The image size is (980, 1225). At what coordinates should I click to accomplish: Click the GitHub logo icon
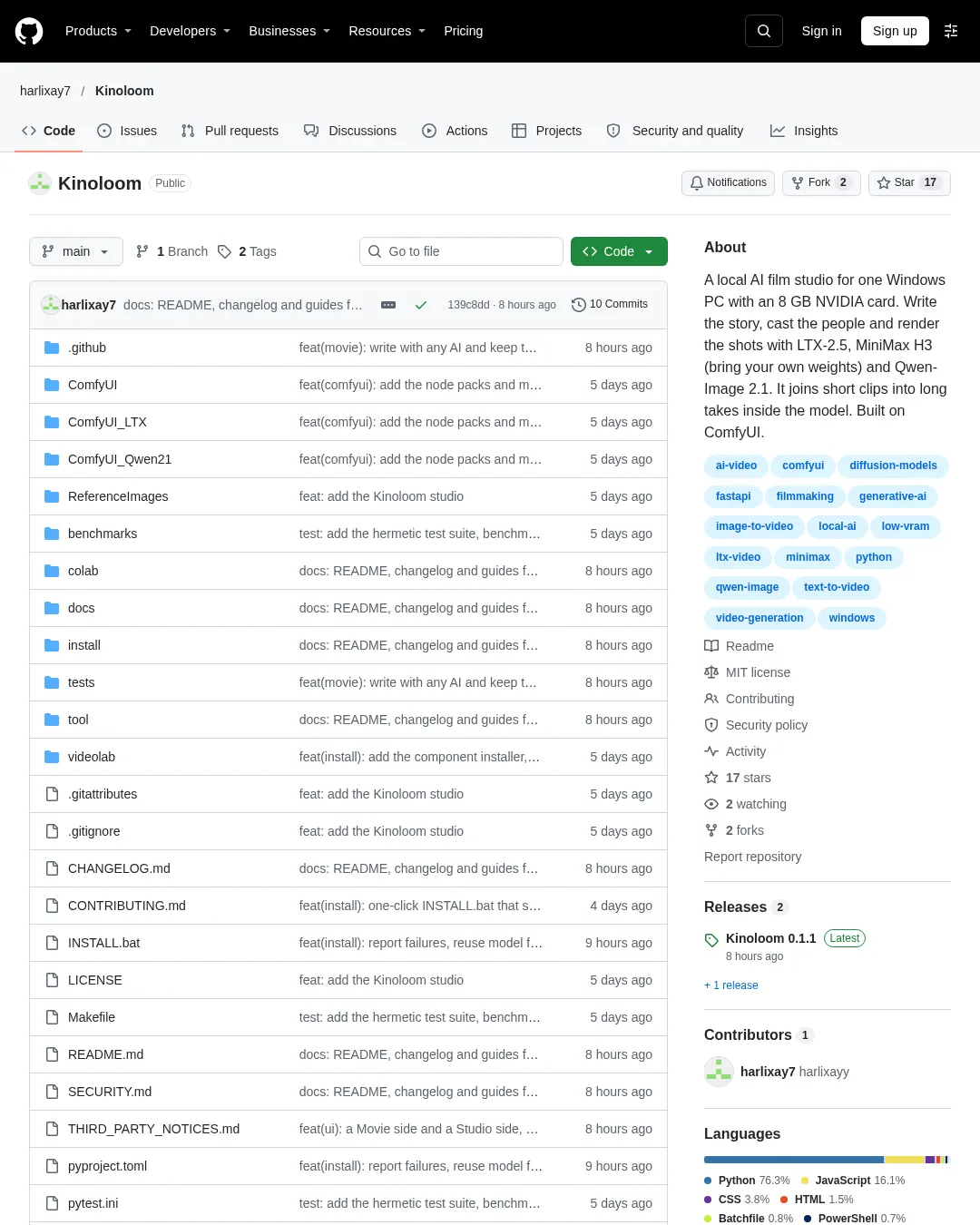[x=29, y=31]
